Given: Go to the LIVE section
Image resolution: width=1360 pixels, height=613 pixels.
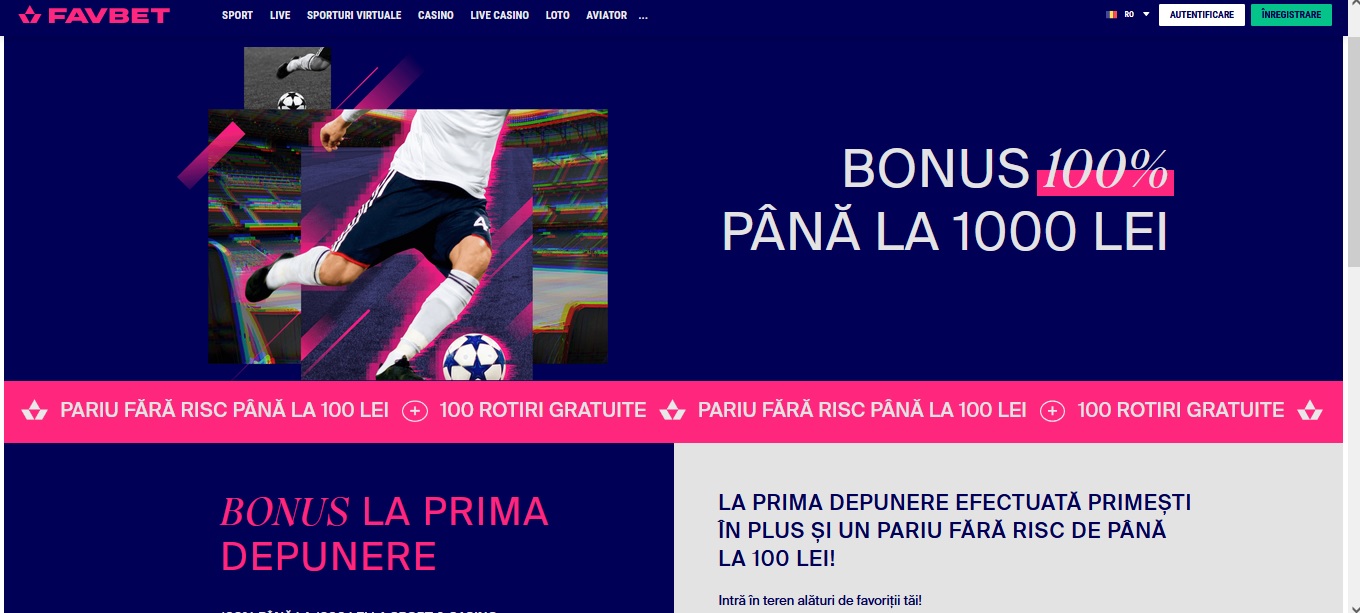Looking at the screenshot, I should (x=280, y=16).
